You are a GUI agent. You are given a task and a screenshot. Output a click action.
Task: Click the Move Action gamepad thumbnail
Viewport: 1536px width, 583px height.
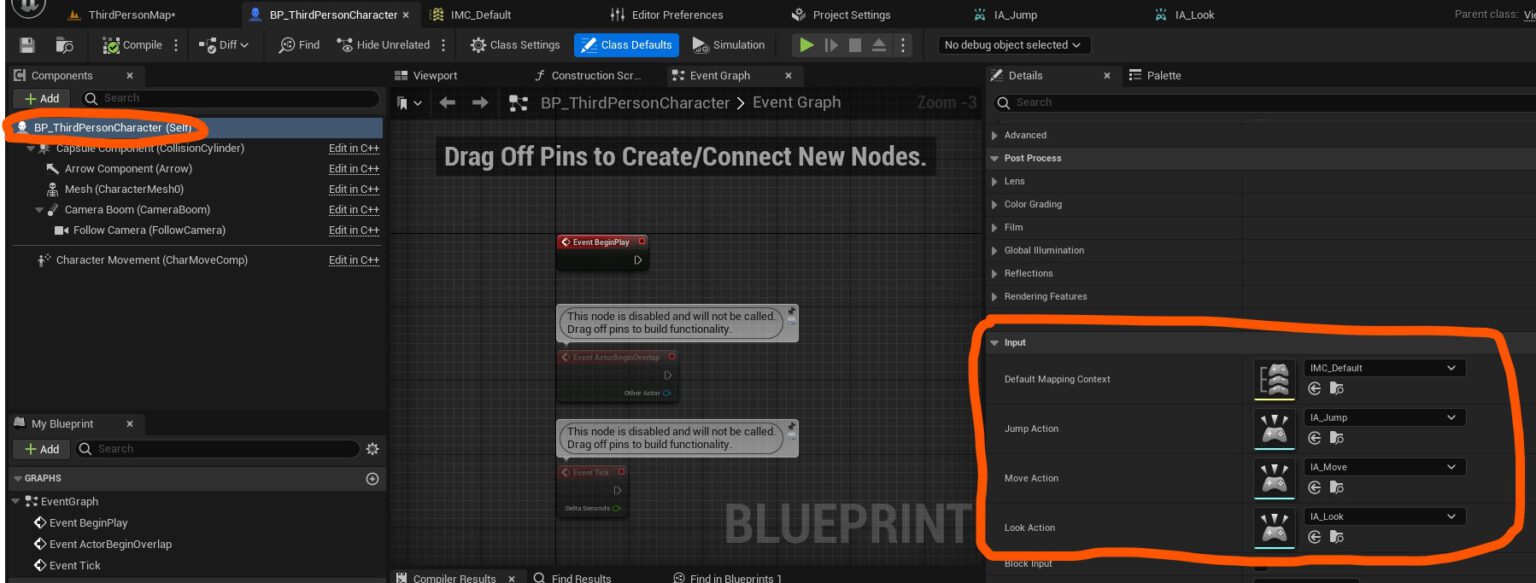click(1273, 478)
